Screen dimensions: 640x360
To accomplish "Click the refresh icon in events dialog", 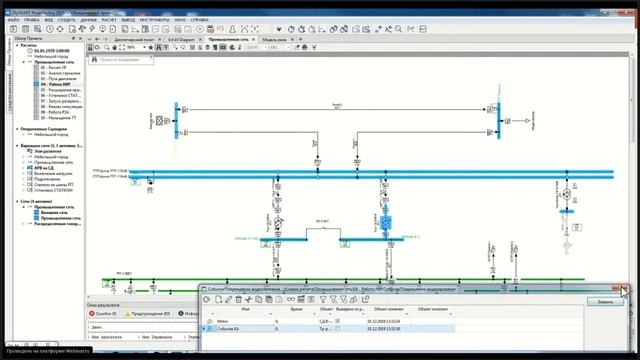I will pos(207,300).
